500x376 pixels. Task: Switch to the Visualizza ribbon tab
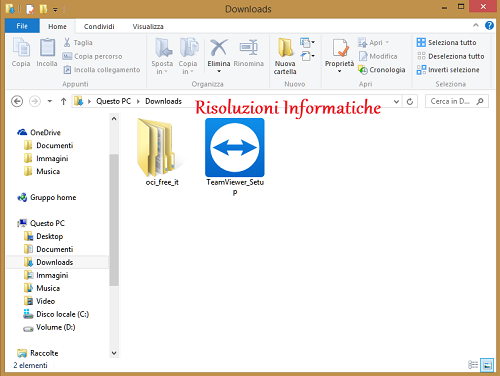[148, 26]
